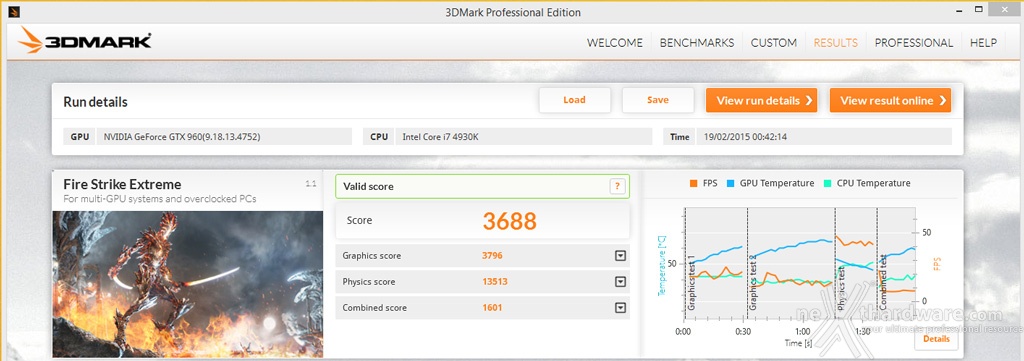Open chart Details button
1024x361 pixels.
936,339
